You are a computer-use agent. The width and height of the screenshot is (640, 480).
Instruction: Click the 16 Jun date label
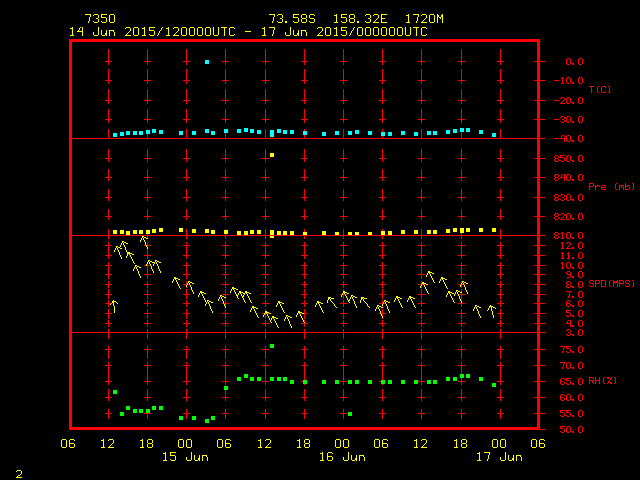click(342, 457)
